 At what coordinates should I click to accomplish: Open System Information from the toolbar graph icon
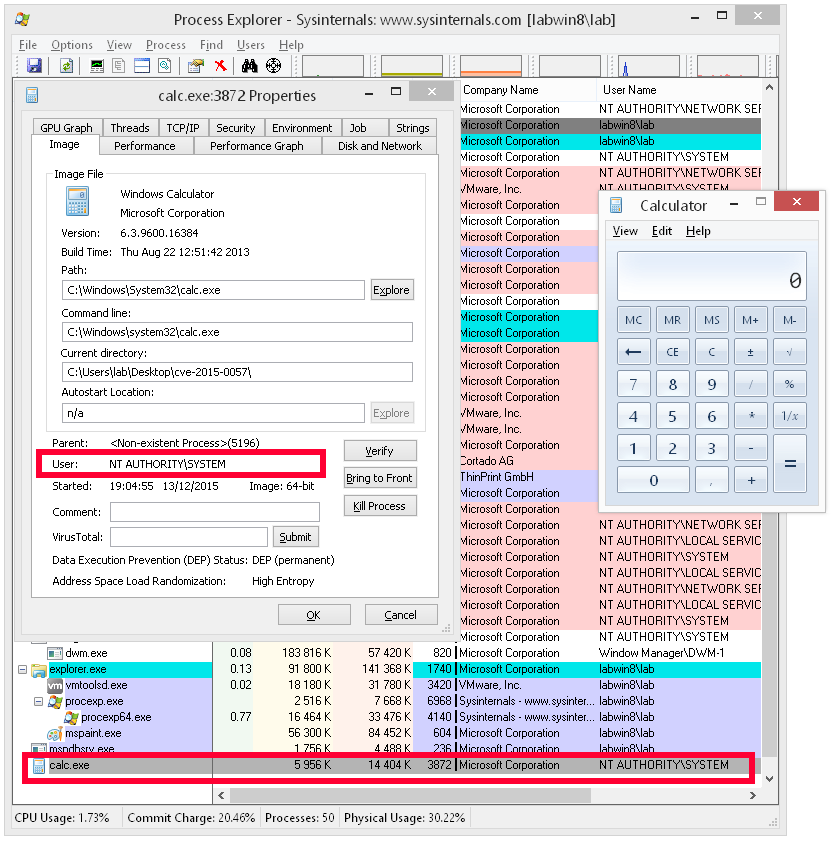[95, 66]
